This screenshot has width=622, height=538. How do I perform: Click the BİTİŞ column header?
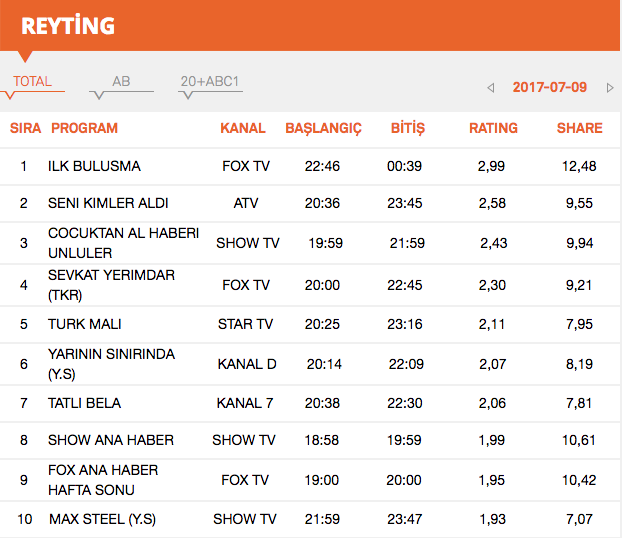[407, 128]
